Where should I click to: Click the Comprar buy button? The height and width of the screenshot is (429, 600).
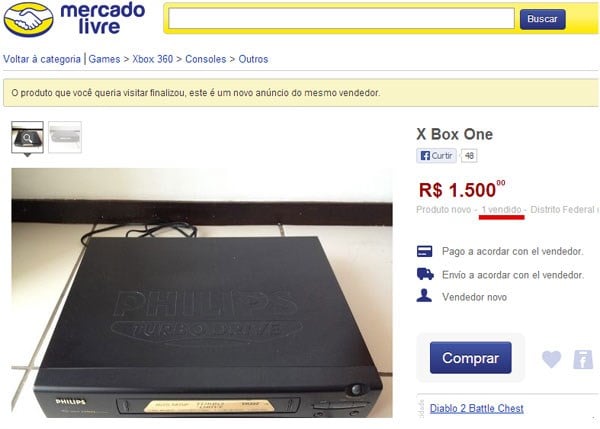click(470, 358)
